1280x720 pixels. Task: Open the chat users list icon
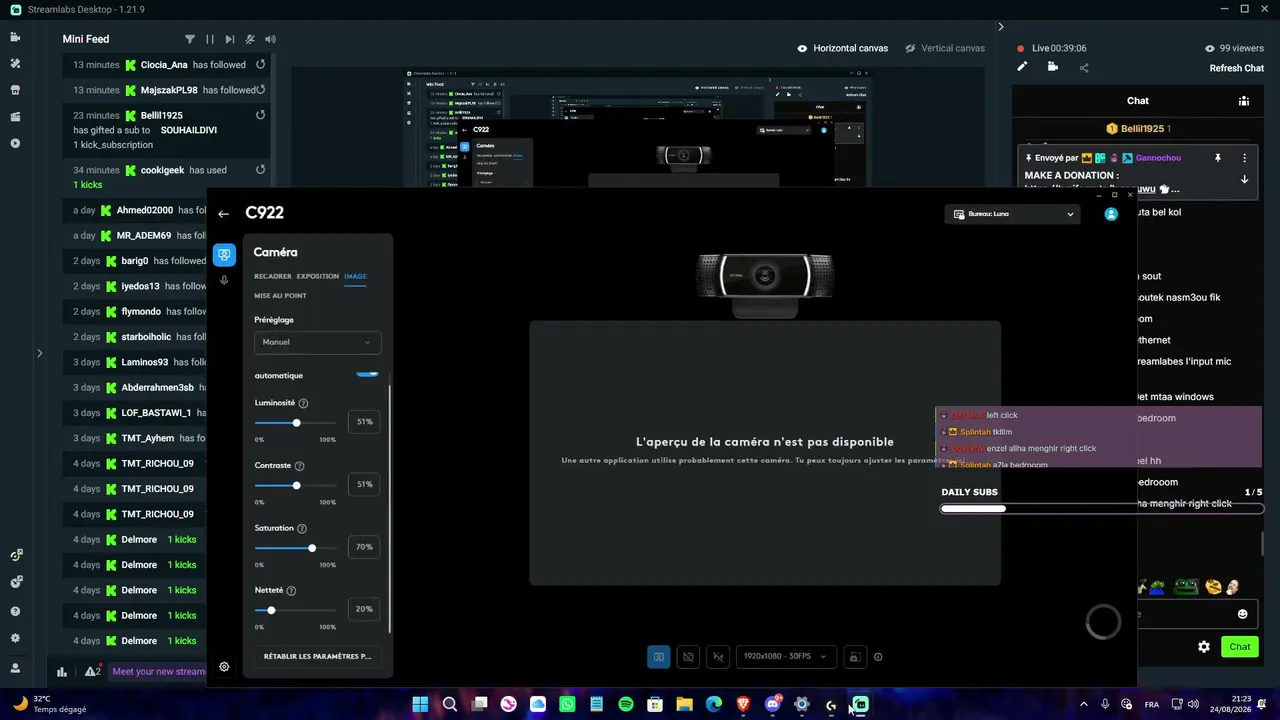(1244, 101)
